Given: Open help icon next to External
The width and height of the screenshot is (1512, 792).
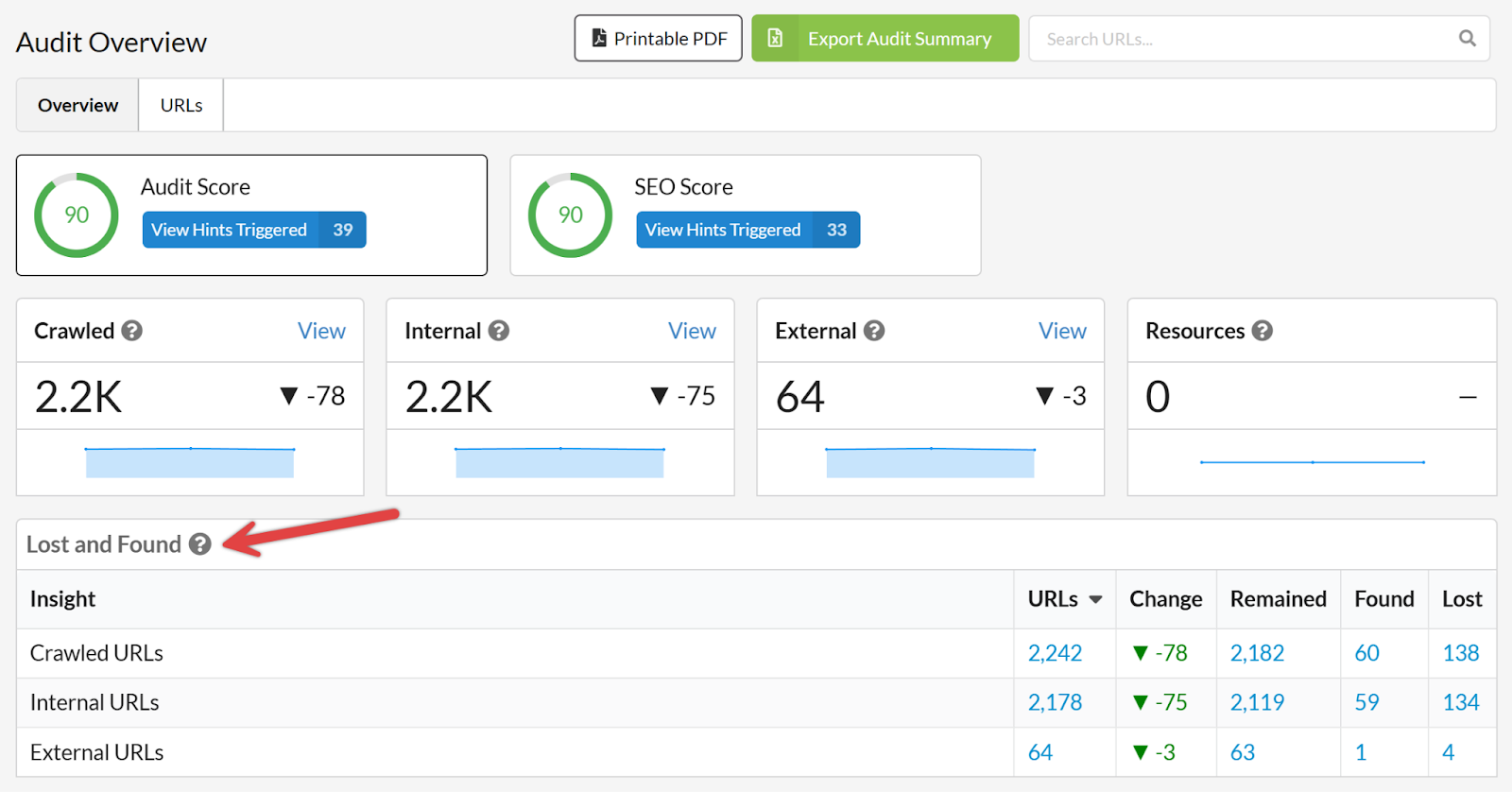Looking at the screenshot, I should pyautogui.click(x=874, y=331).
